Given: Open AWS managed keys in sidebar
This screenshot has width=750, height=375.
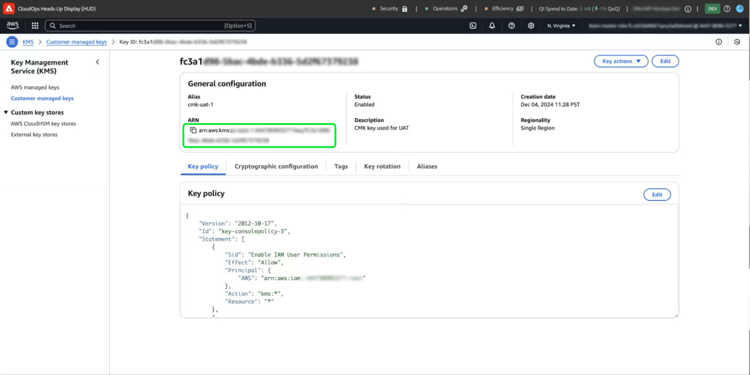Looking at the screenshot, I should tap(35, 88).
